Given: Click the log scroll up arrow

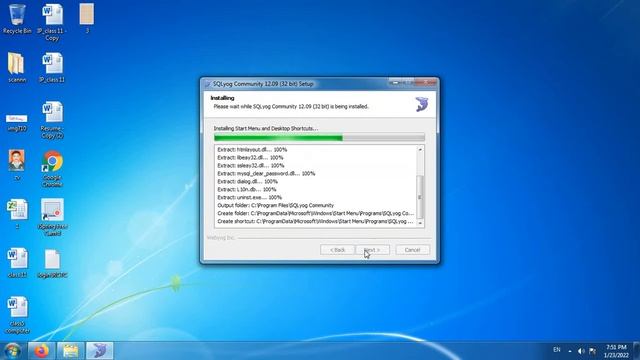Looking at the screenshot, I should pyautogui.click(x=420, y=150).
